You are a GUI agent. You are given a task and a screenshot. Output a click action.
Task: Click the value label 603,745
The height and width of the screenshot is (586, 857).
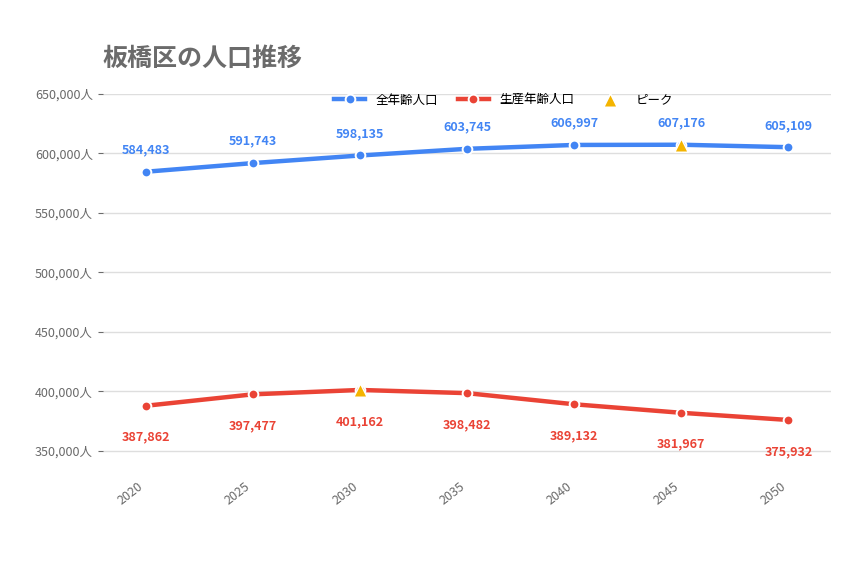point(467,127)
